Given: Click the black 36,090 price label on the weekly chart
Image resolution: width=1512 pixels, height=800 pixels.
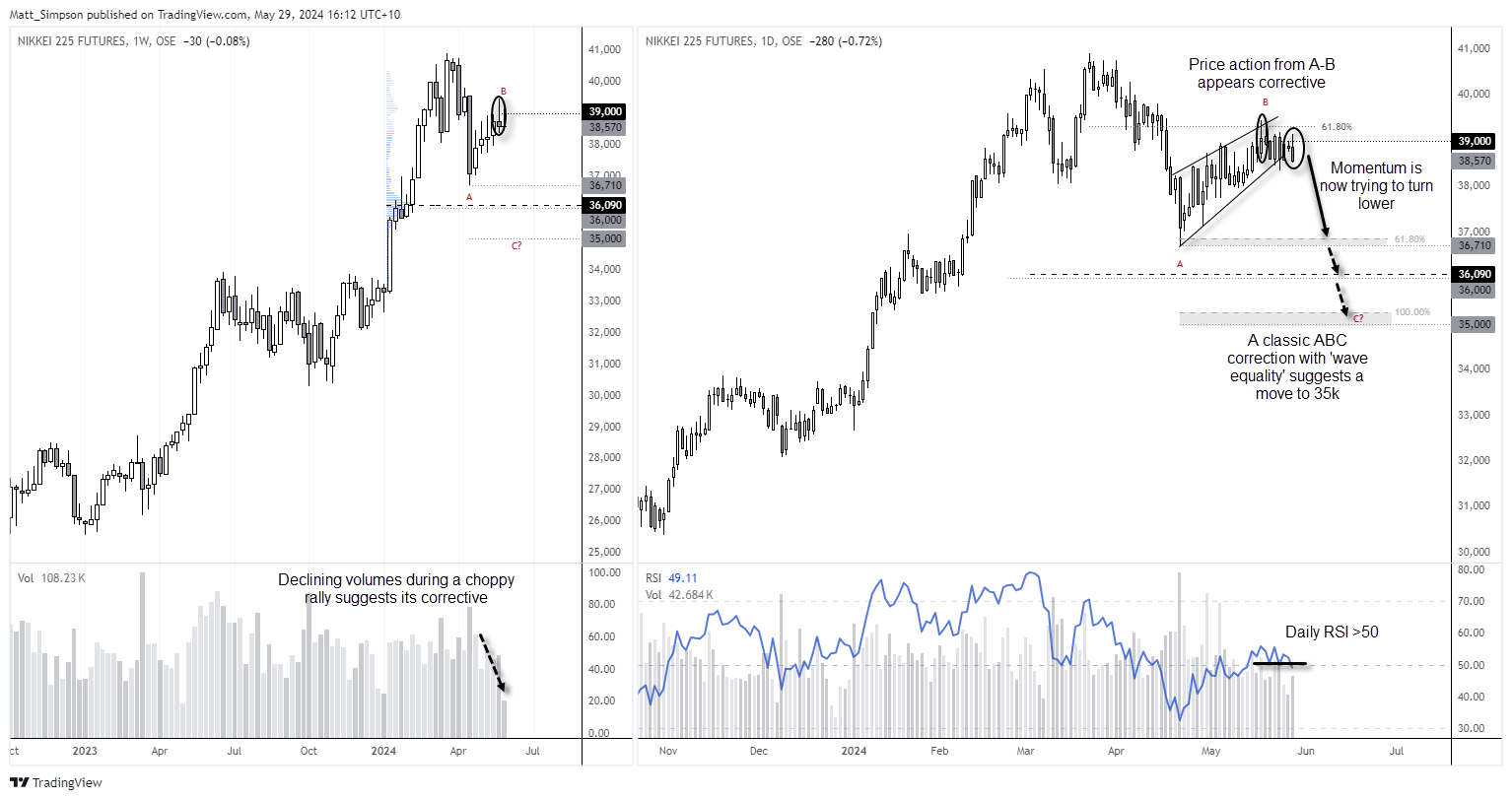Looking at the screenshot, I should tap(605, 206).
